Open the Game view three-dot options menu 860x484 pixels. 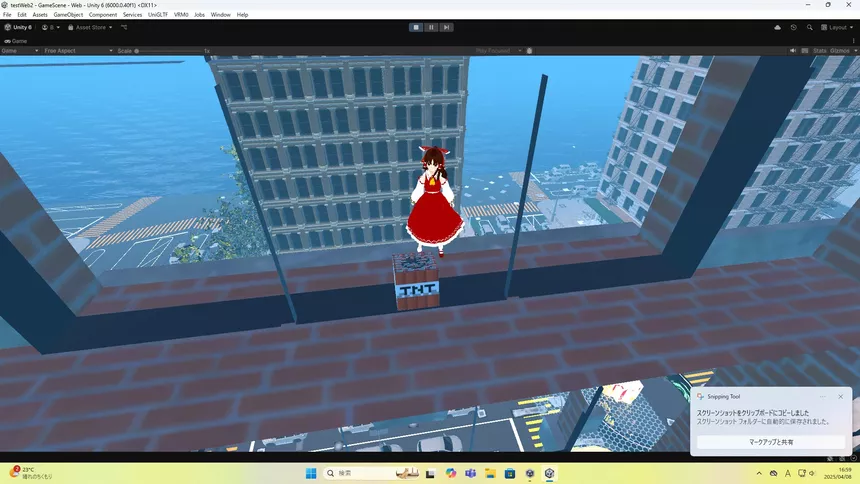tap(853, 41)
